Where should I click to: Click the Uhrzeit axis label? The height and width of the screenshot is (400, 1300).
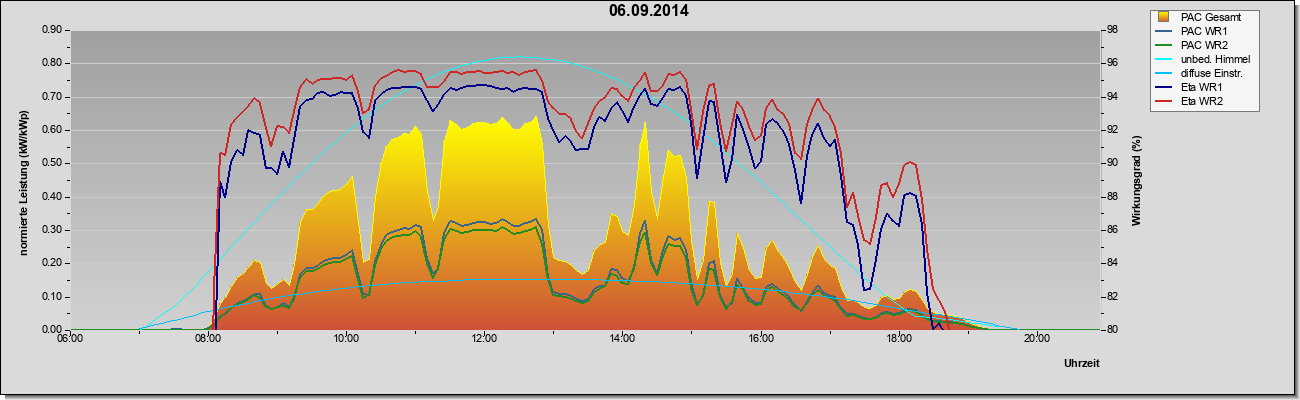coord(1082,364)
